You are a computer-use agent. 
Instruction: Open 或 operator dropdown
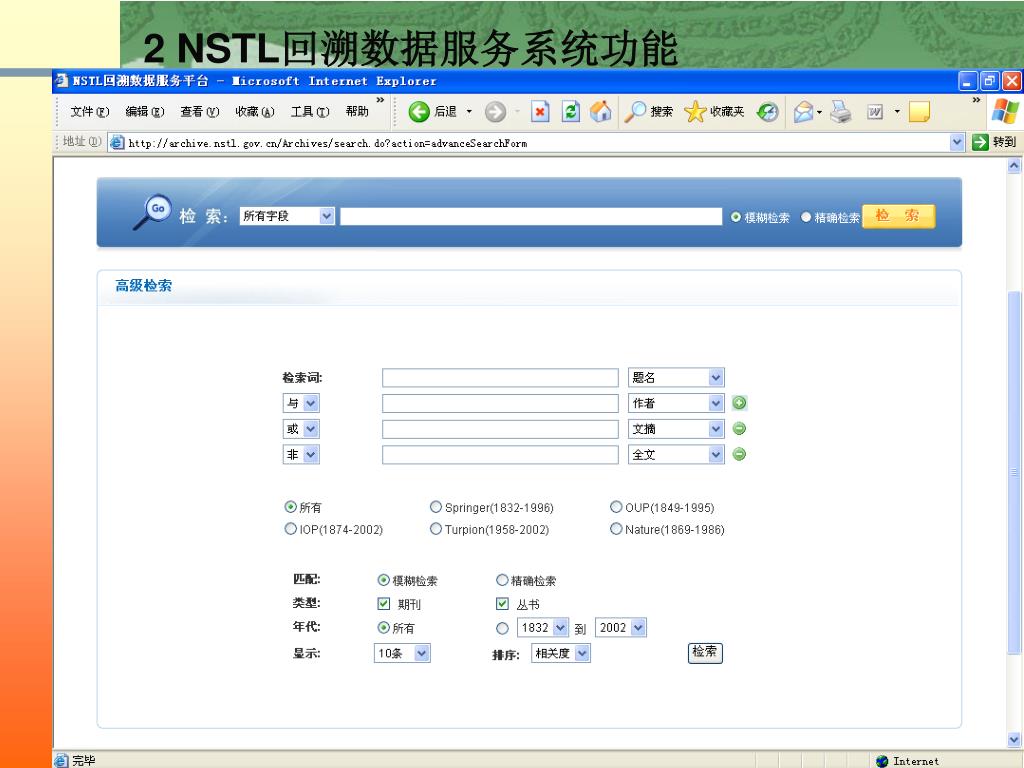tap(301, 428)
